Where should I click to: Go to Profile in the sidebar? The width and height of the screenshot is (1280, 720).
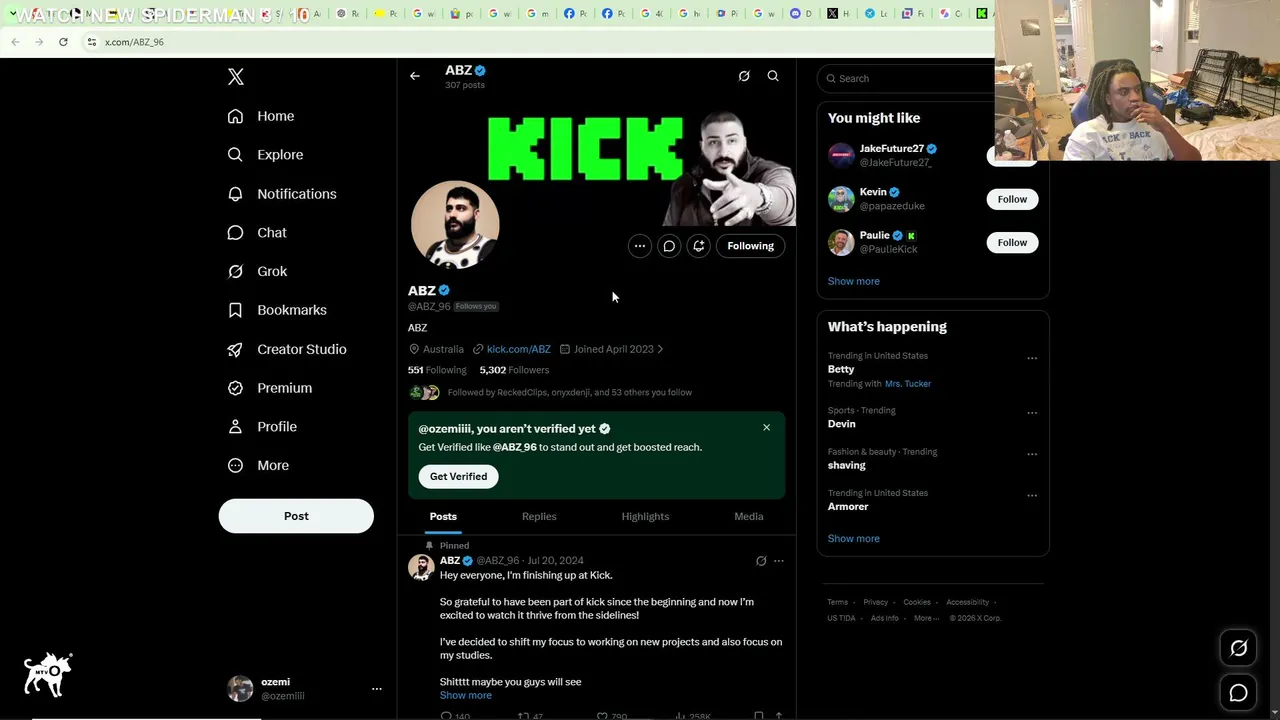click(261, 427)
